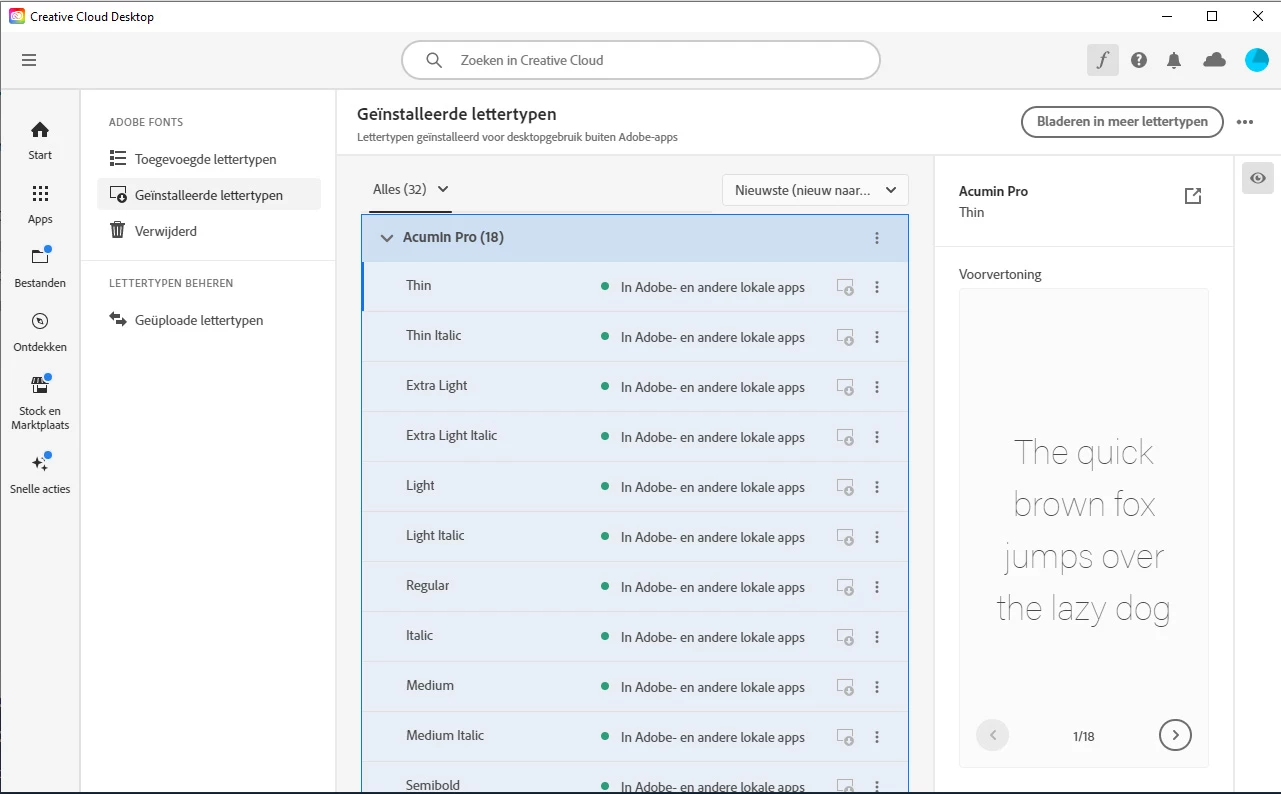Open the more options menu beside Bladeren button
Image resolution: width=1281 pixels, height=794 pixels.
pos(1245,122)
